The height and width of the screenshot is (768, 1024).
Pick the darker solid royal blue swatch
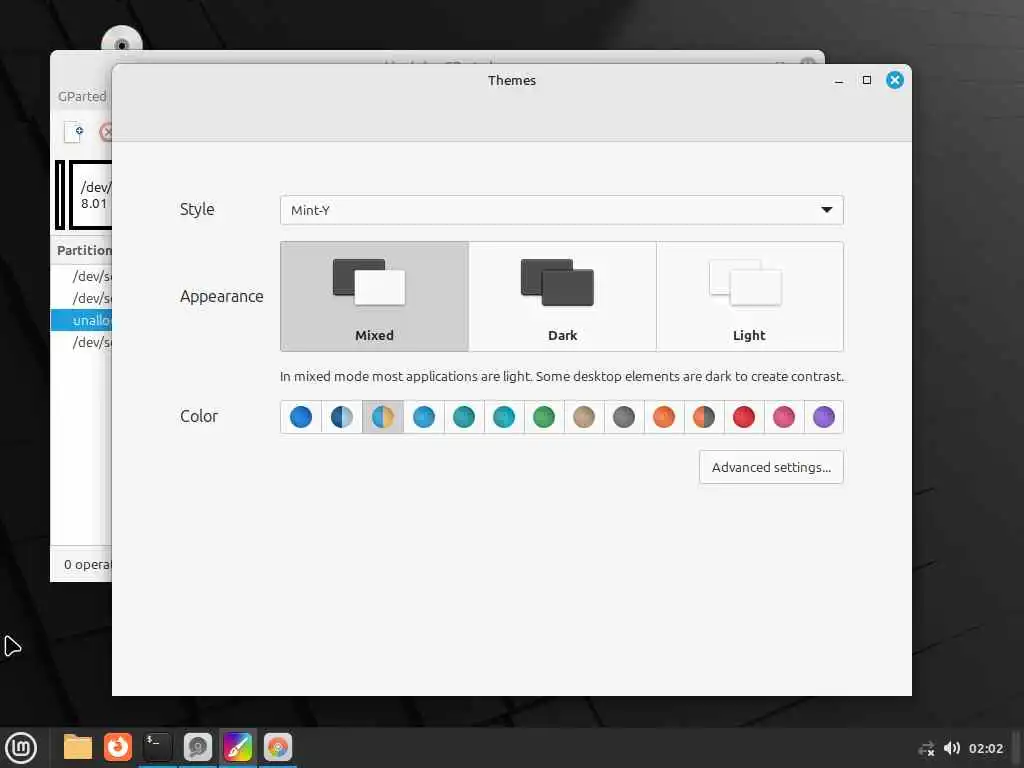[301, 417]
